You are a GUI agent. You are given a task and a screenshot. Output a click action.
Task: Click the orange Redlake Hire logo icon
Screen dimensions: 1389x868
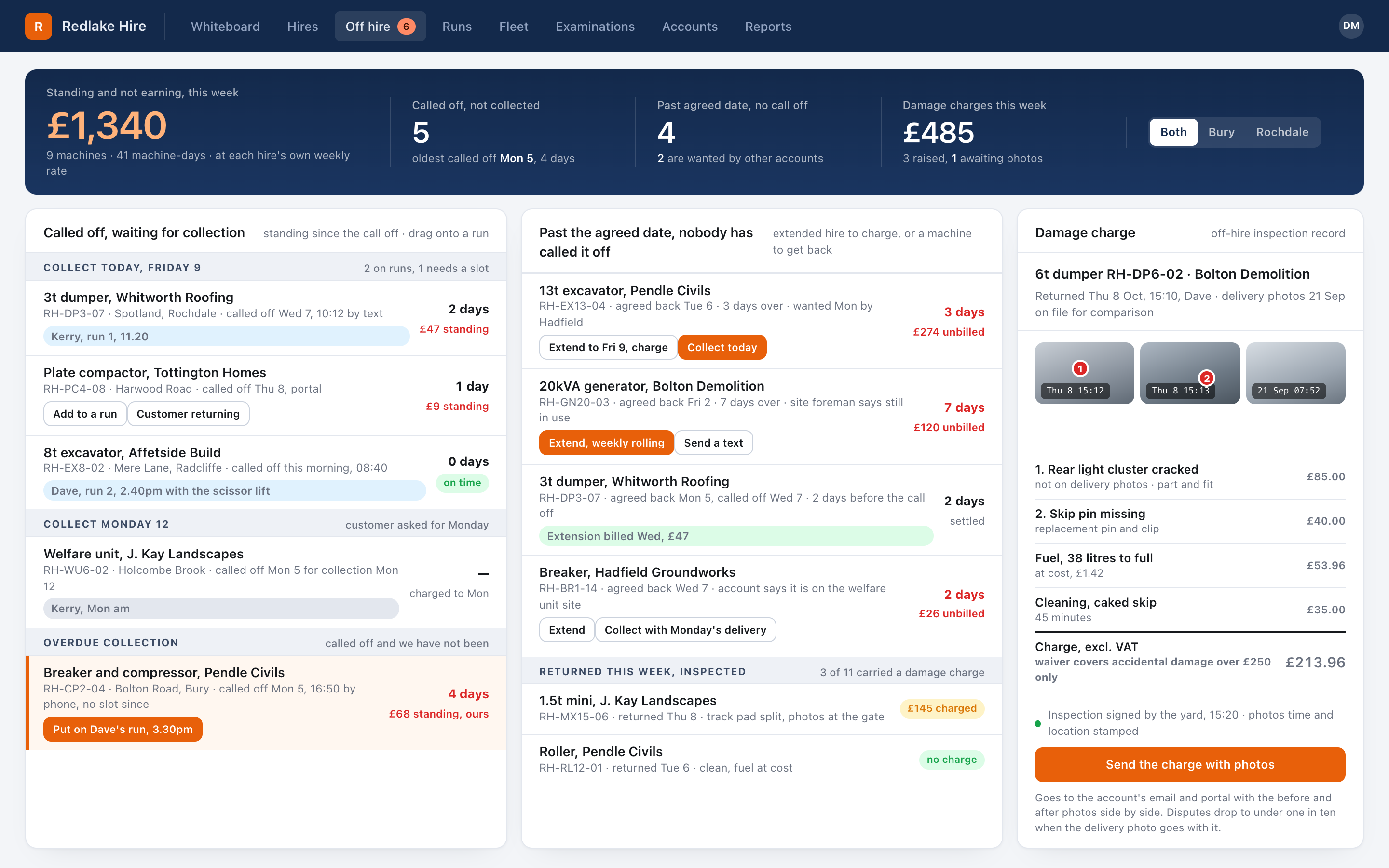39,26
